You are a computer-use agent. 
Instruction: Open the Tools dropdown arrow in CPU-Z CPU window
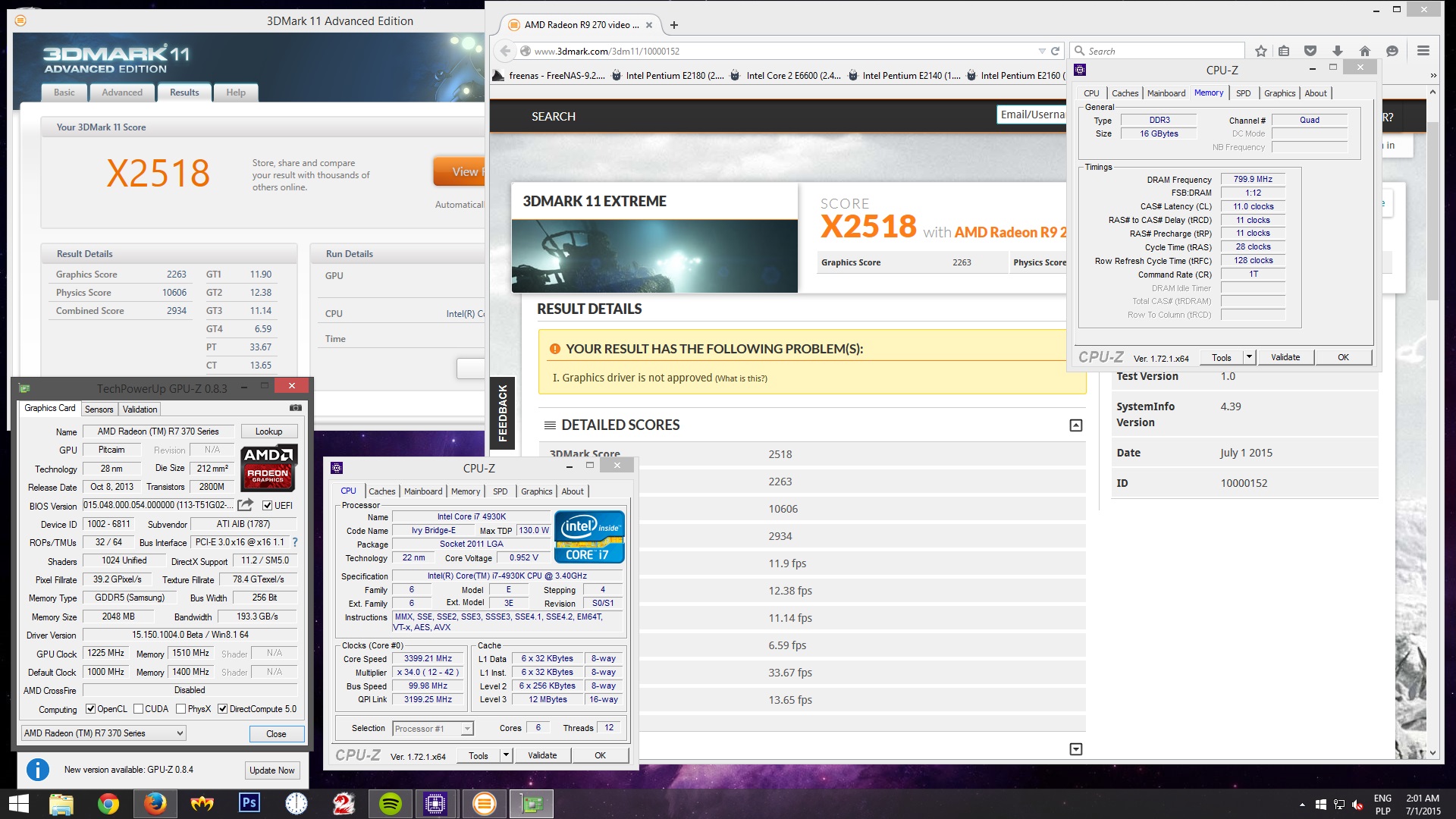point(506,755)
